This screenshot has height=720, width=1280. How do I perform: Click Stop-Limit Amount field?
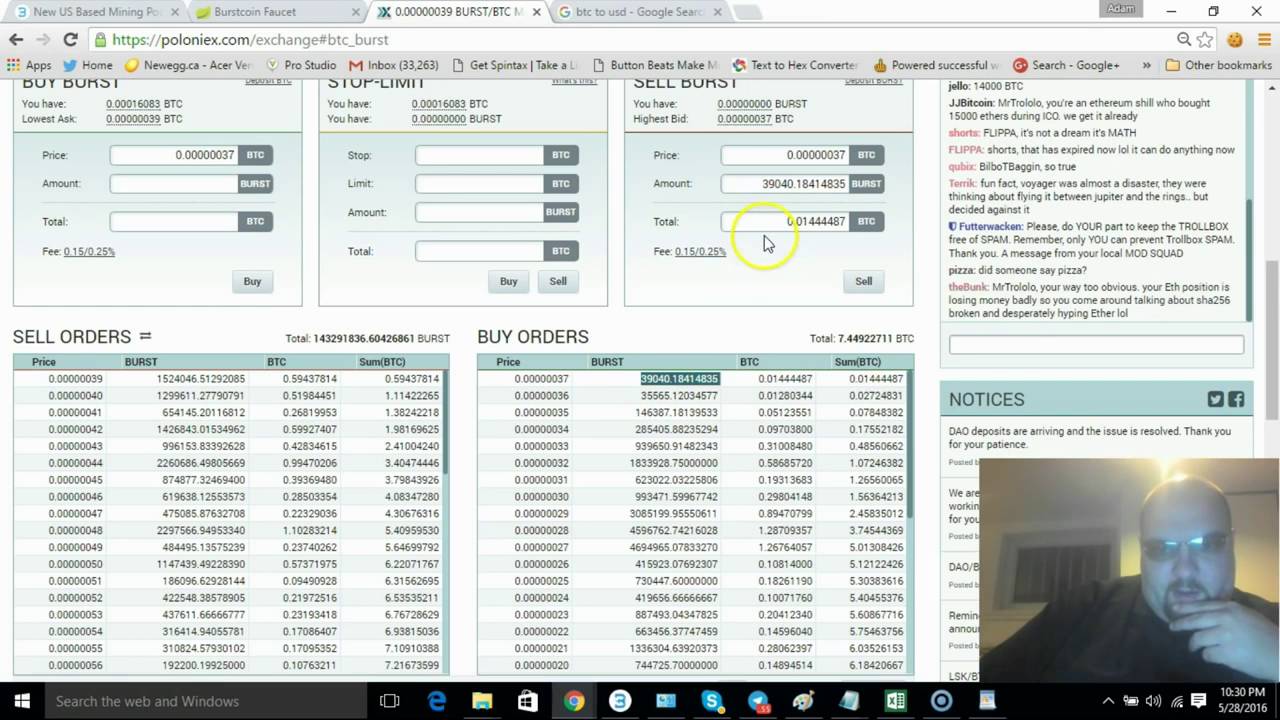pos(480,212)
